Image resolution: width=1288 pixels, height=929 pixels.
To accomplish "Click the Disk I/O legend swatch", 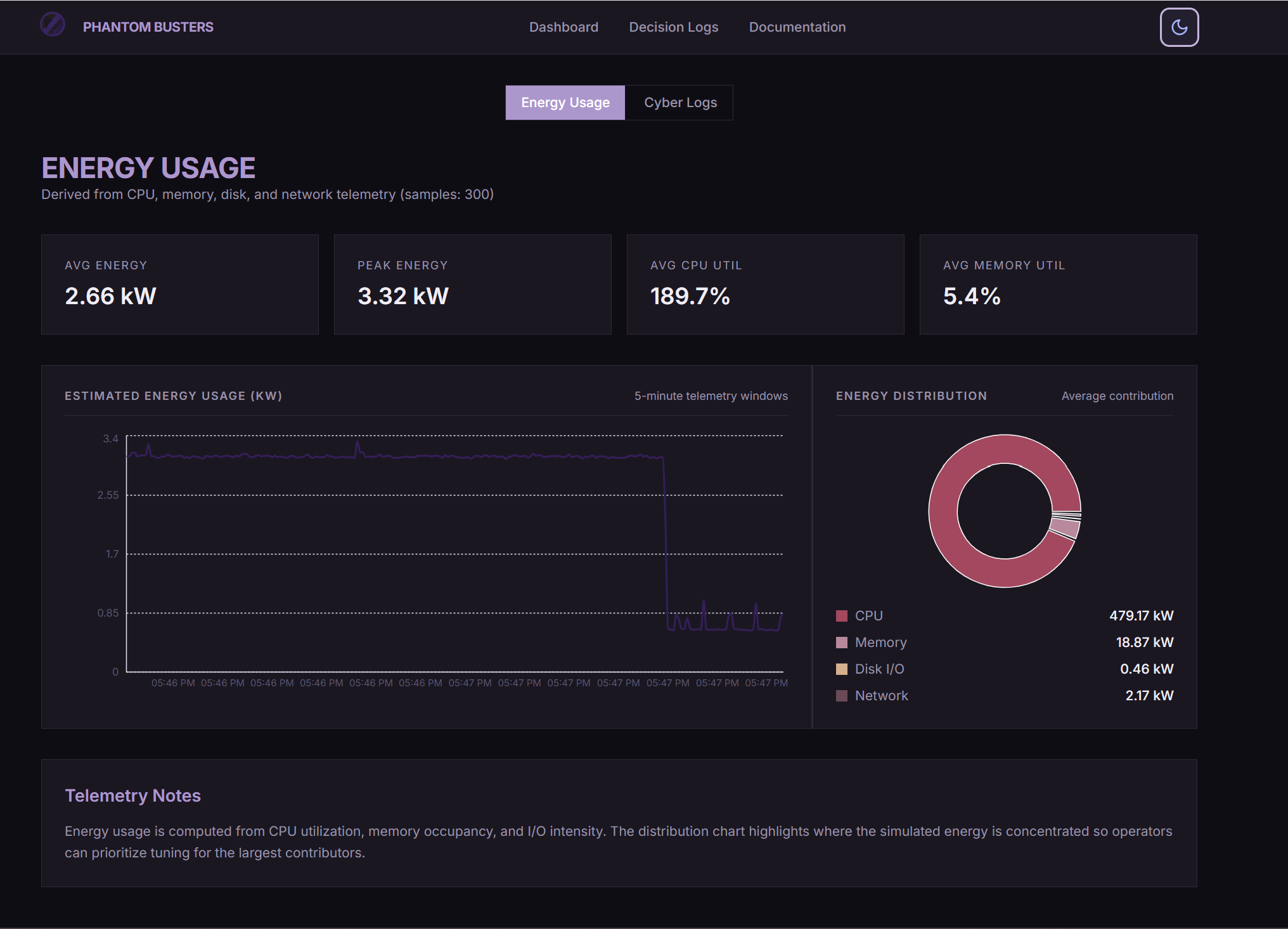I will (842, 669).
